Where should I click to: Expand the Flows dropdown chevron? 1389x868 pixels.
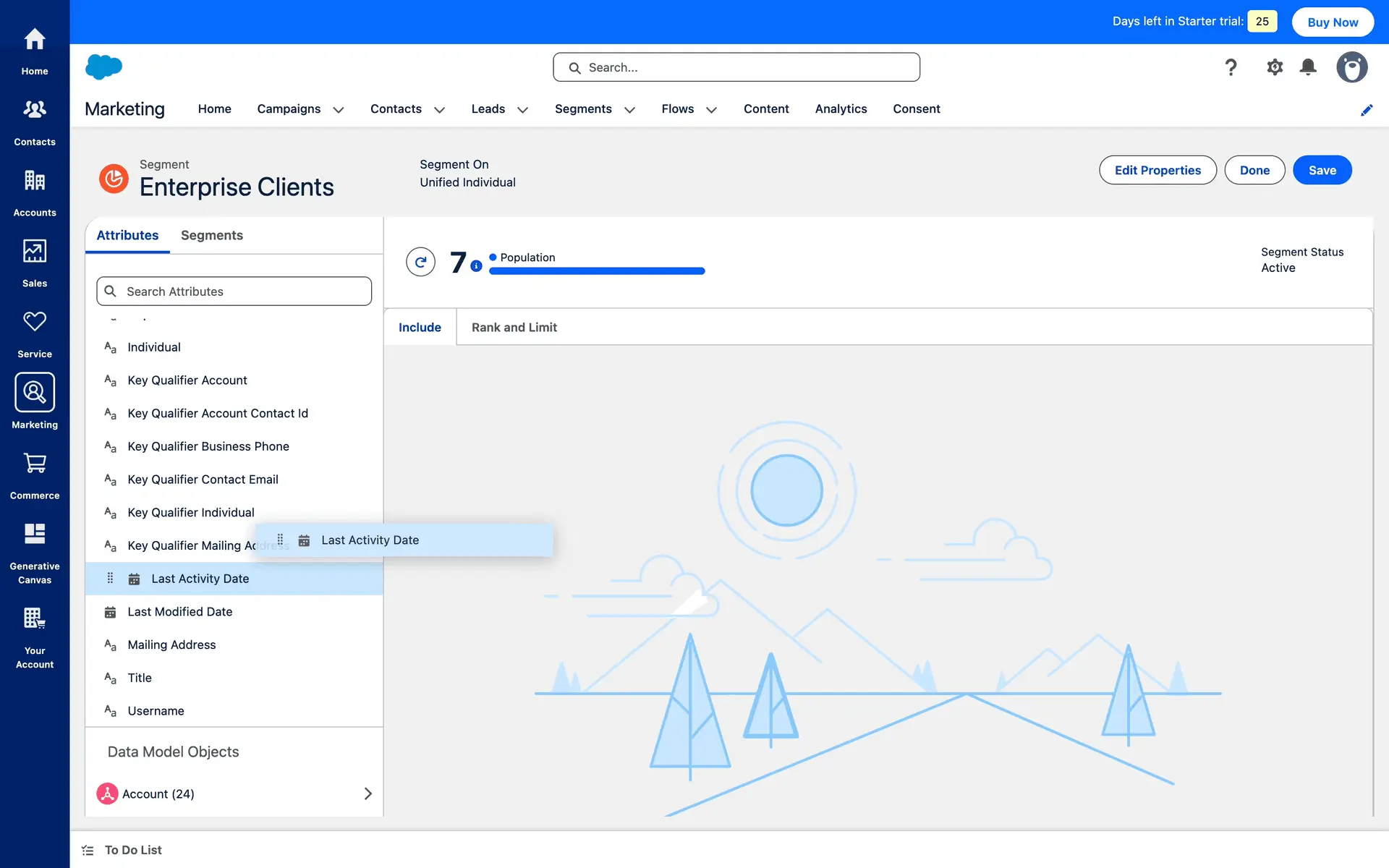(x=711, y=110)
